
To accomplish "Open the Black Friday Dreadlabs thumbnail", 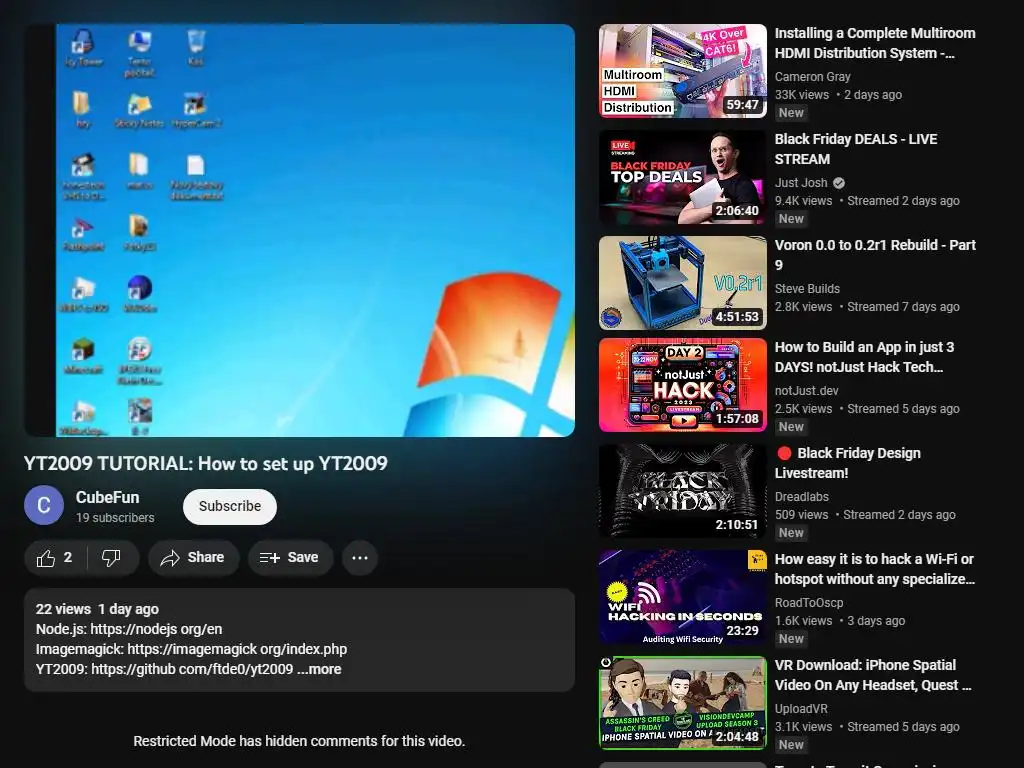I will [682, 491].
